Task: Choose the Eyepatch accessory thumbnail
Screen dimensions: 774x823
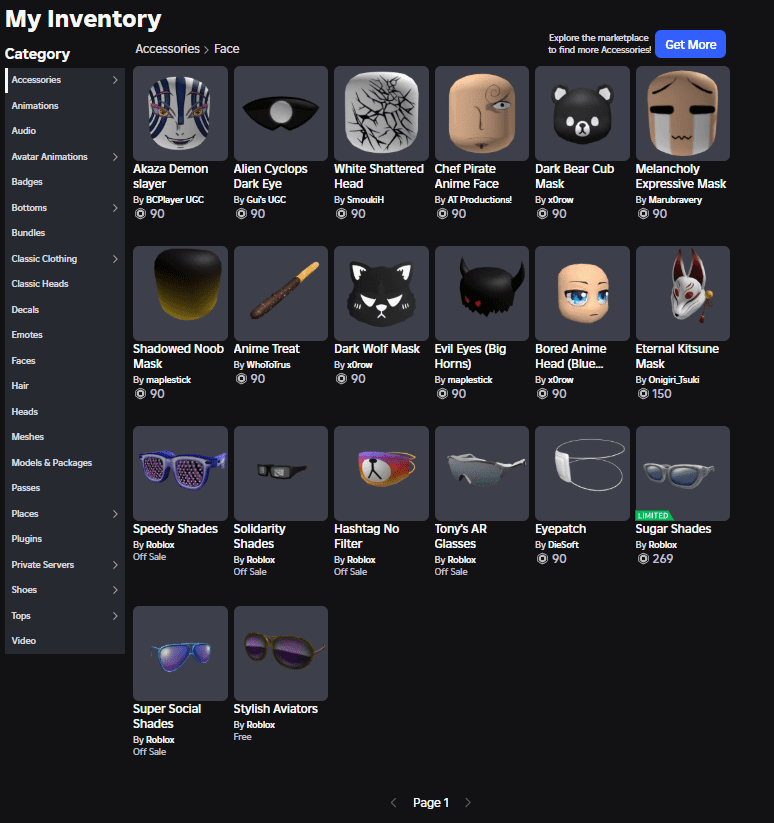Action: pos(582,473)
